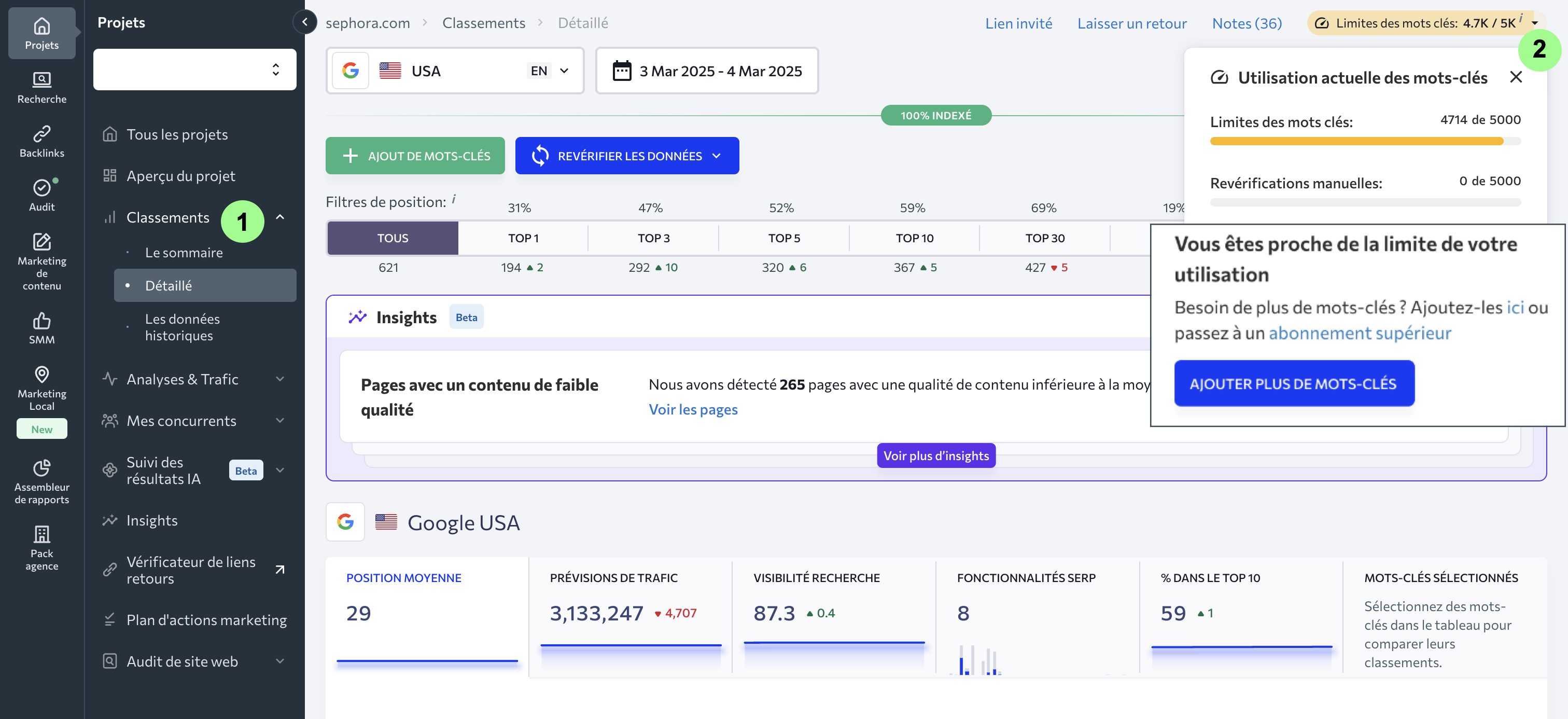Click the keyword limits progress bar
The height and width of the screenshot is (719, 1568).
point(1365,141)
